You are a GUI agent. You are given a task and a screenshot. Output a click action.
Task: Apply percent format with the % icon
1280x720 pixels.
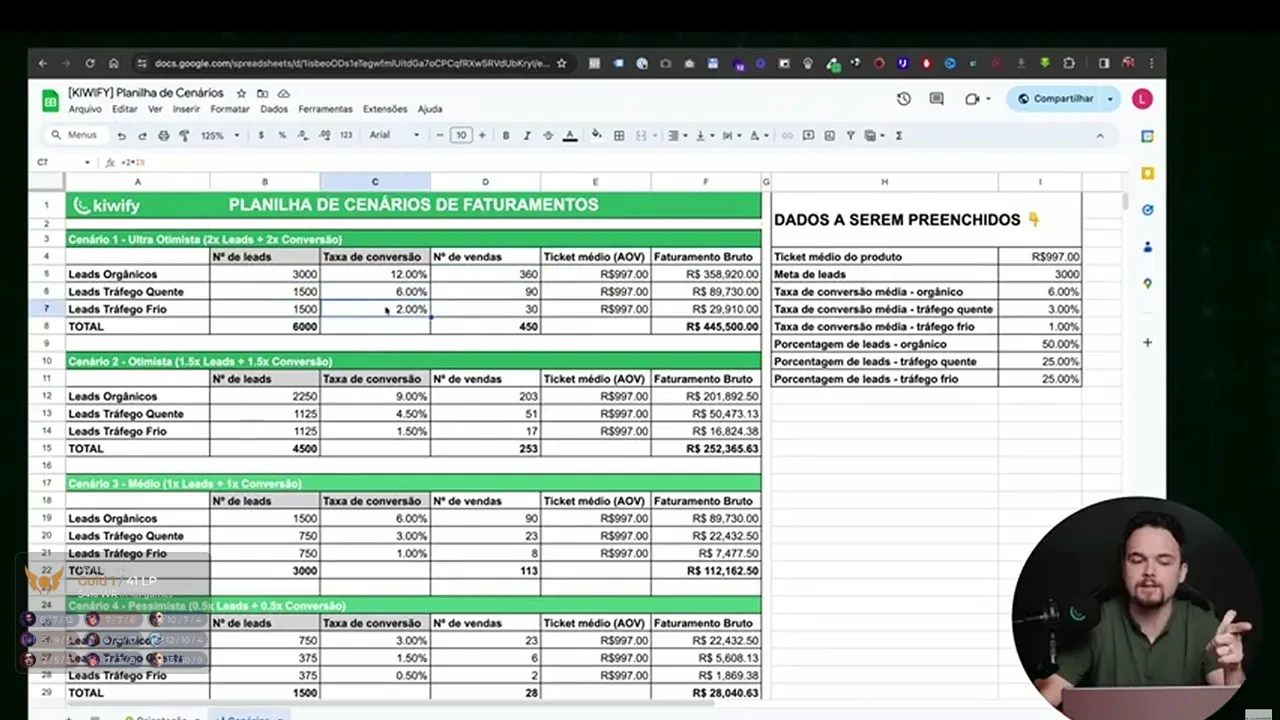(x=282, y=135)
